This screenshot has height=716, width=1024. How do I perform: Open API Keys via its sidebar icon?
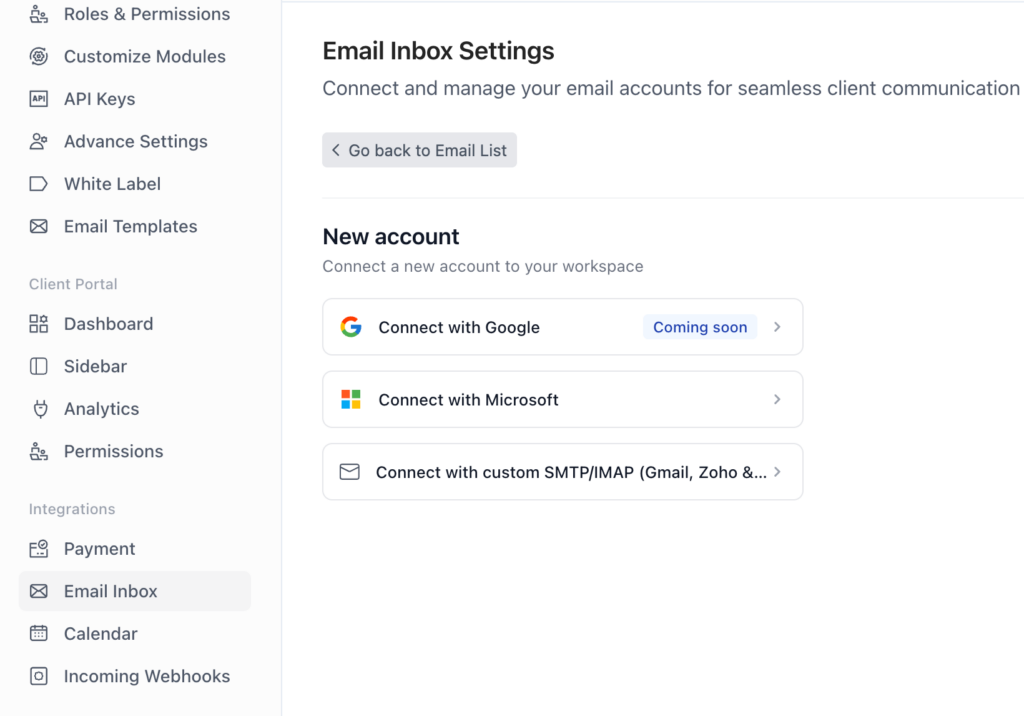[37, 98]
